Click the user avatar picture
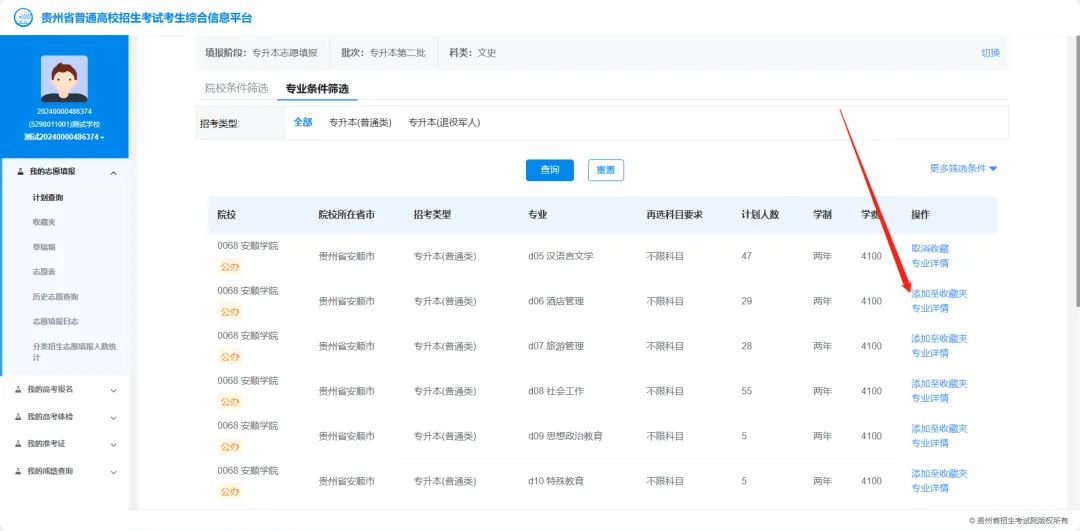This screenshot has width=1080, height=531. pyautogui.click(x=64, y=78)
